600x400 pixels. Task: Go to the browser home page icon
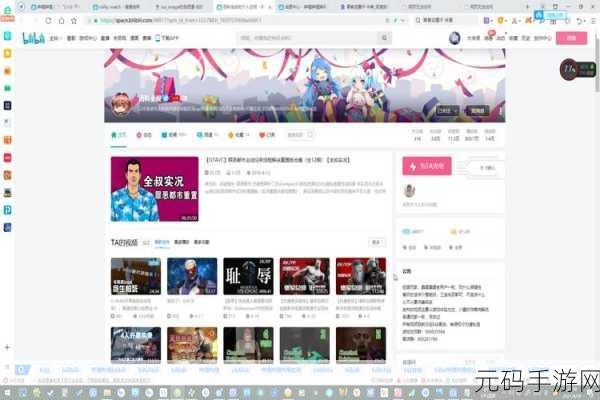[x=61, y=20]
